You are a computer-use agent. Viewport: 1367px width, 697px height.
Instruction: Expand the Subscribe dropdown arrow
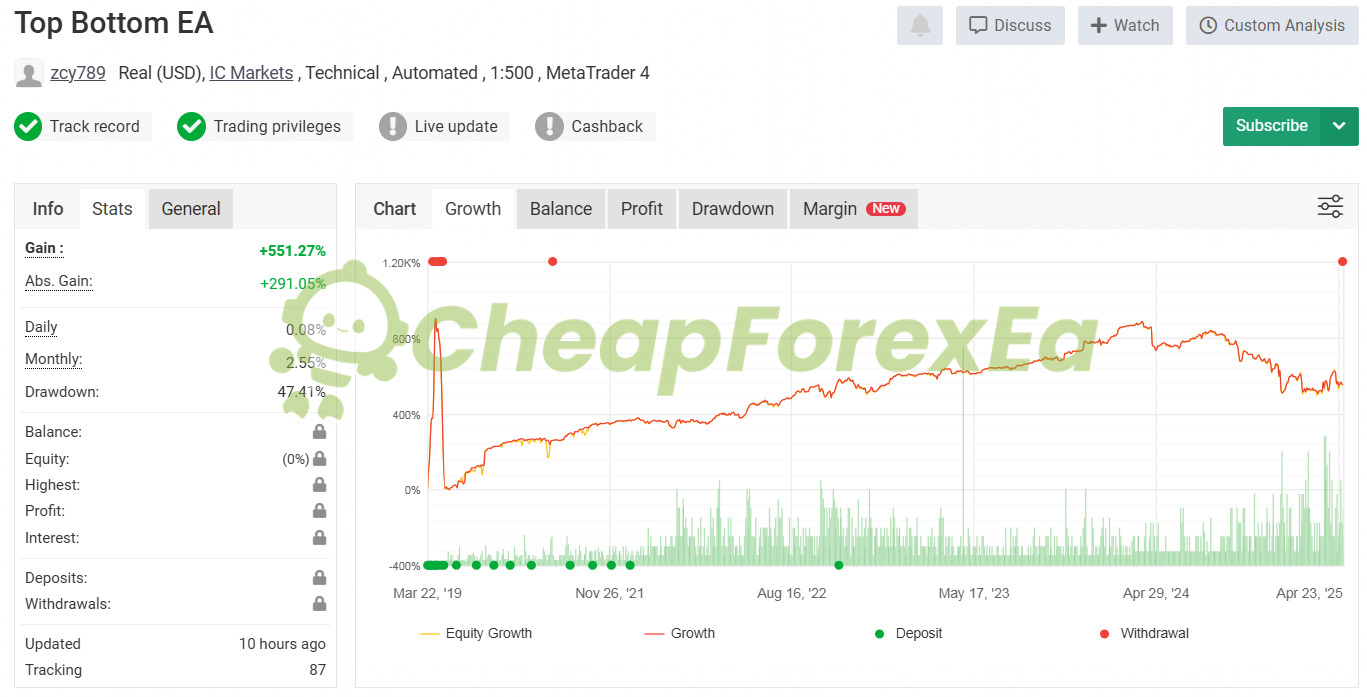[x=1340, y=126]
